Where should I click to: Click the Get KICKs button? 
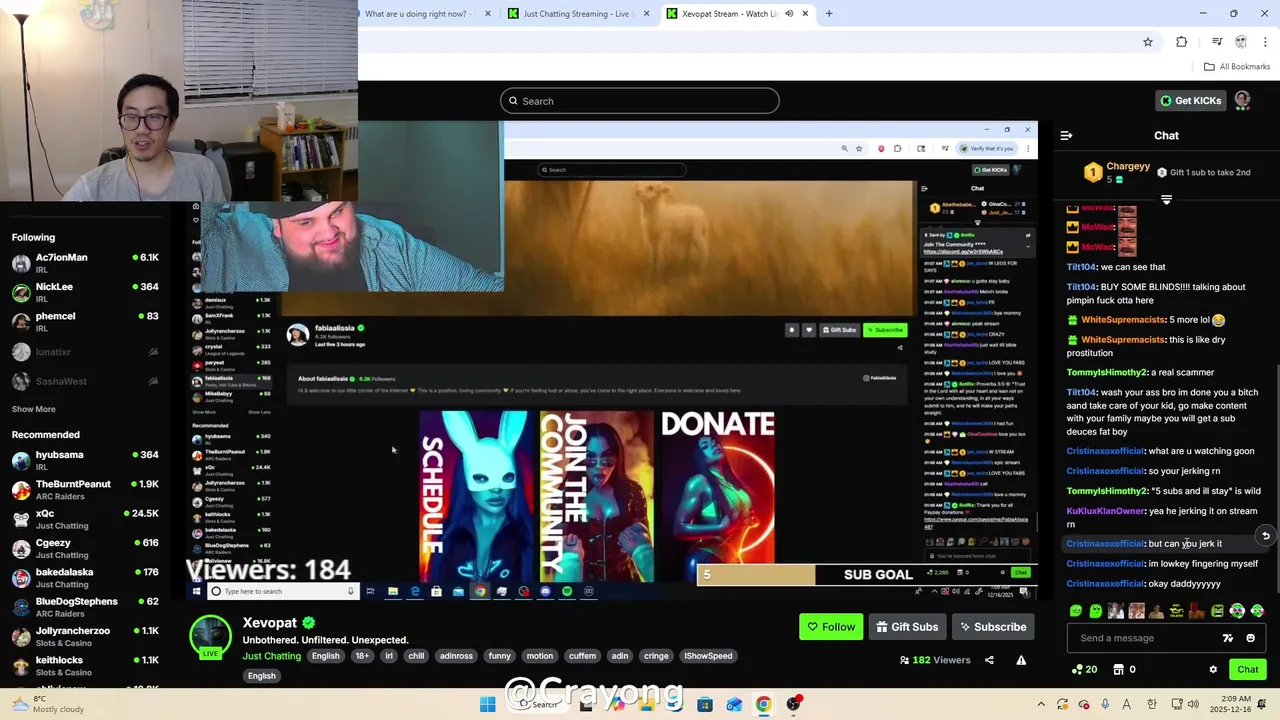pyautogui.click(x=1190, y=100)
